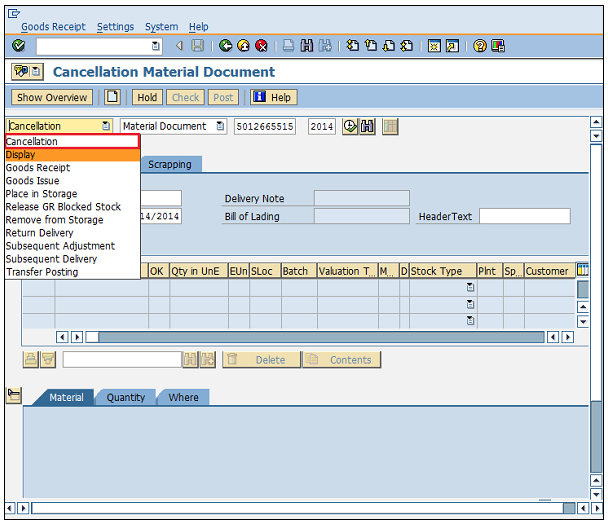Screen dimensions: 608x523
Task: Click the green Back arrow icon
Action: point(225,46)
